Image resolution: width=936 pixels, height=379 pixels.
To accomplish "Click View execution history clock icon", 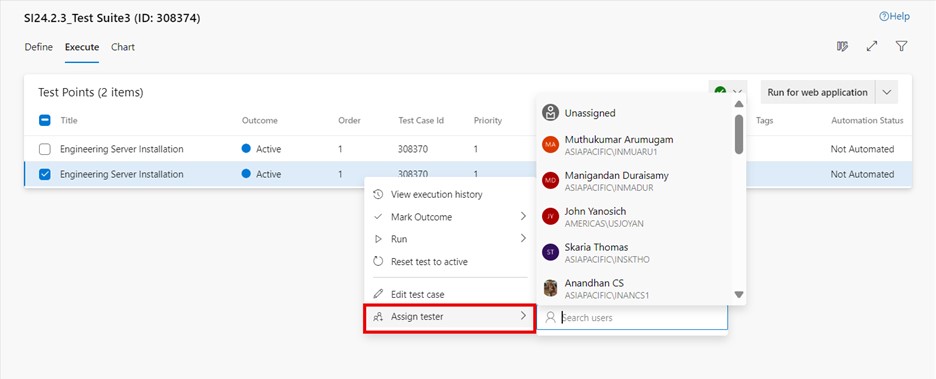I will point(378,195).
